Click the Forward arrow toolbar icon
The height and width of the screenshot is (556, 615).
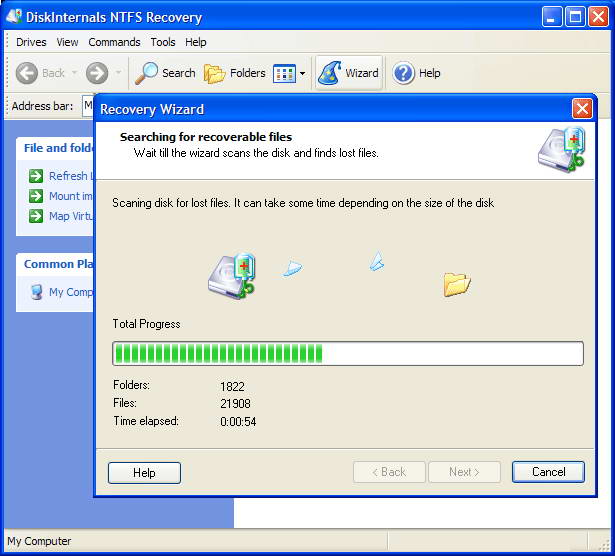pyautogui.click(x=97, y=73)
